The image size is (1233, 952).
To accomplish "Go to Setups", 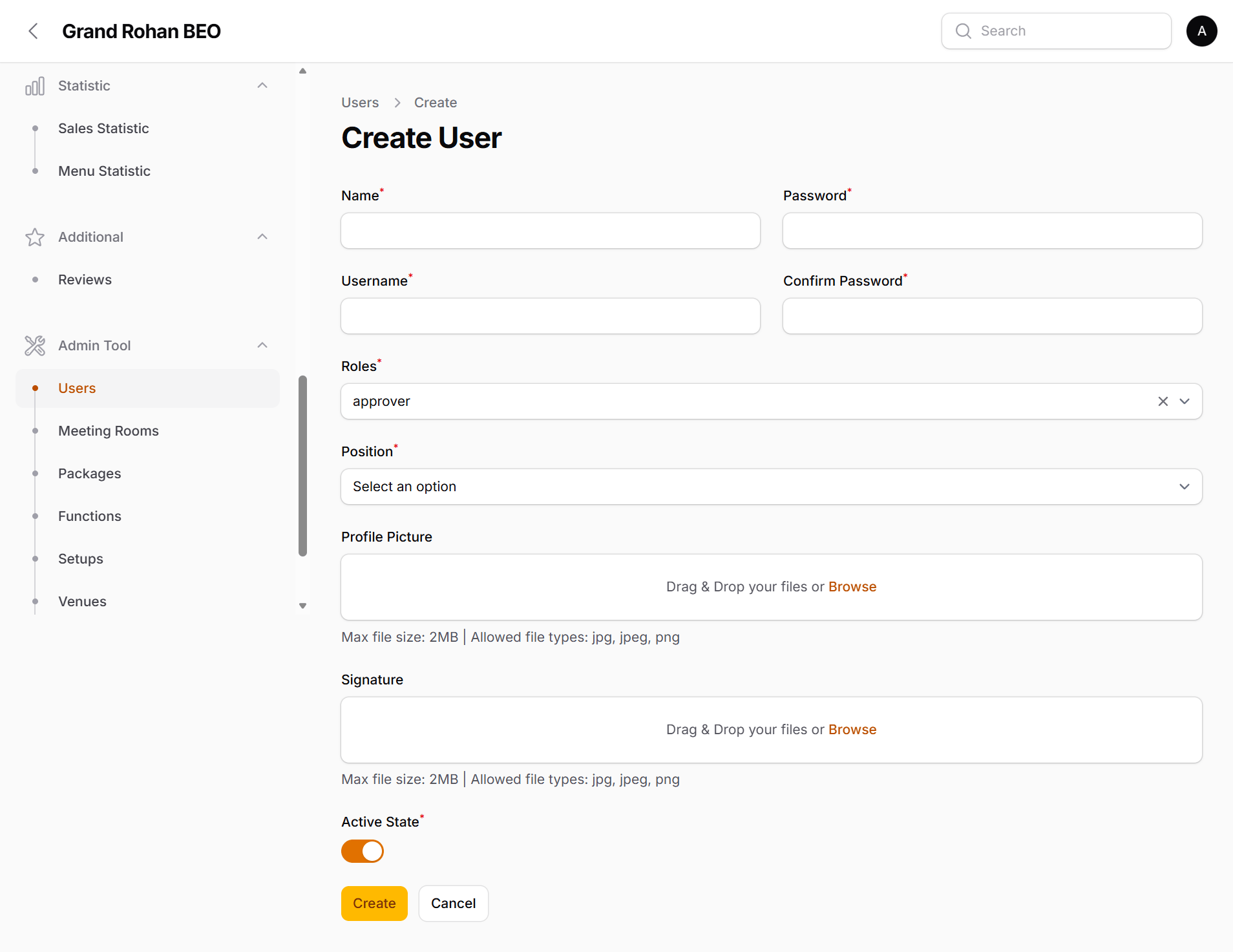I will point(81,559).
